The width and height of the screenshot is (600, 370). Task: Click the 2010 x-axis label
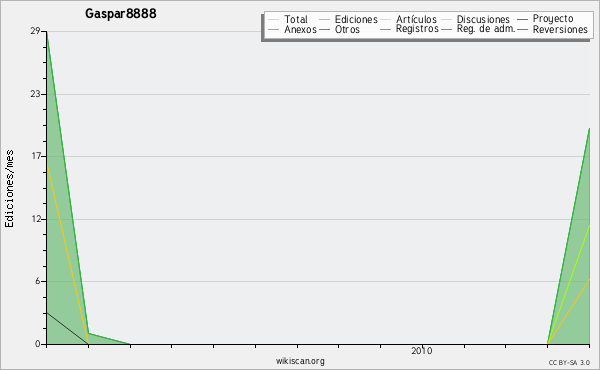(x=422, y=350)
